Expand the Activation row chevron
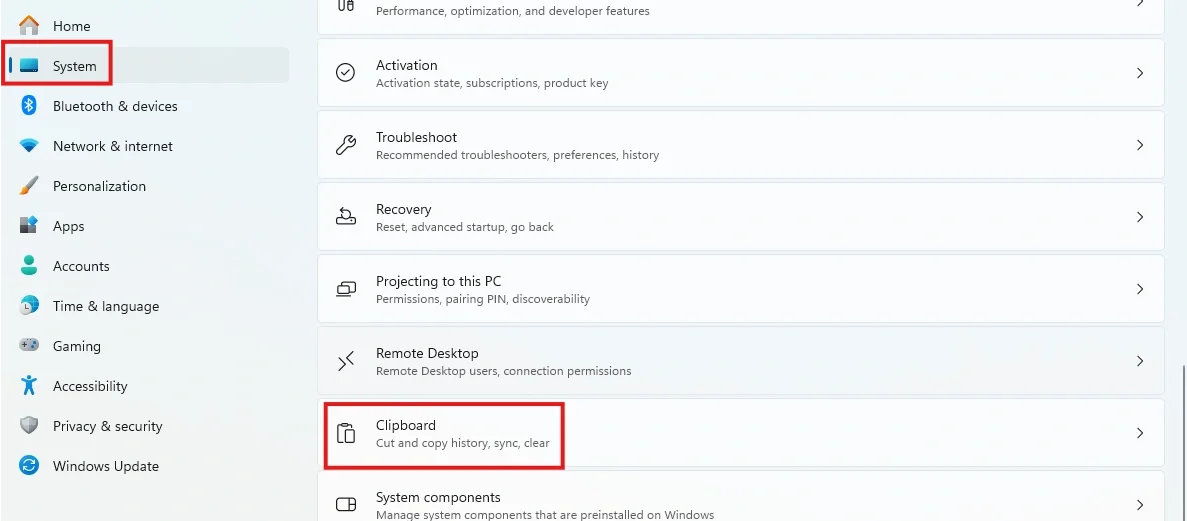Image resolution: width=1187 pixels, height=521 pixels. [x=1140, y=73]
